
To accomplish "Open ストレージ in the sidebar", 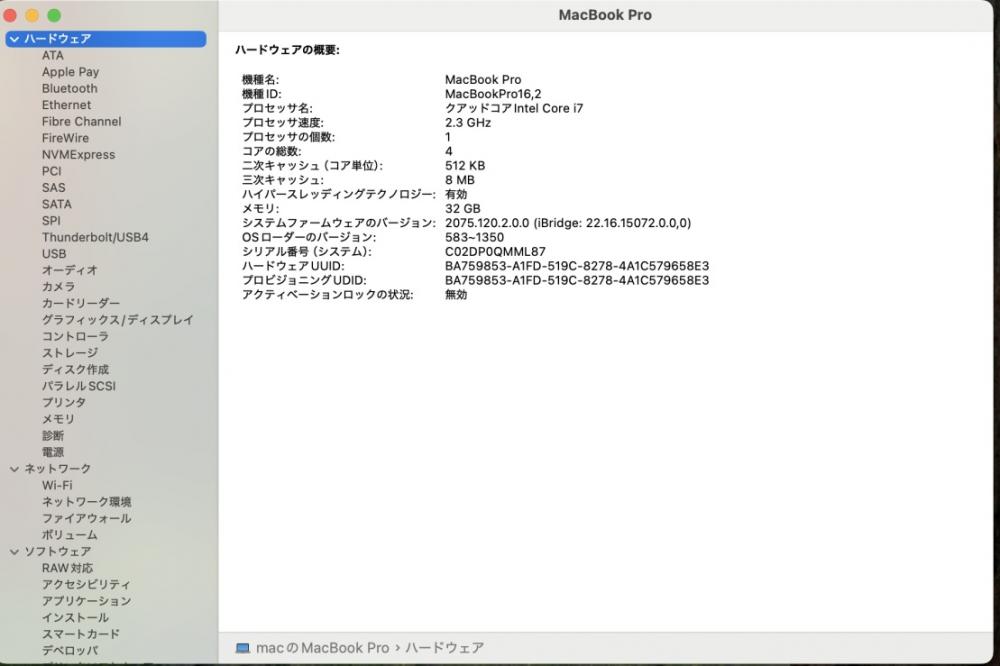I will tap(70, 353).
